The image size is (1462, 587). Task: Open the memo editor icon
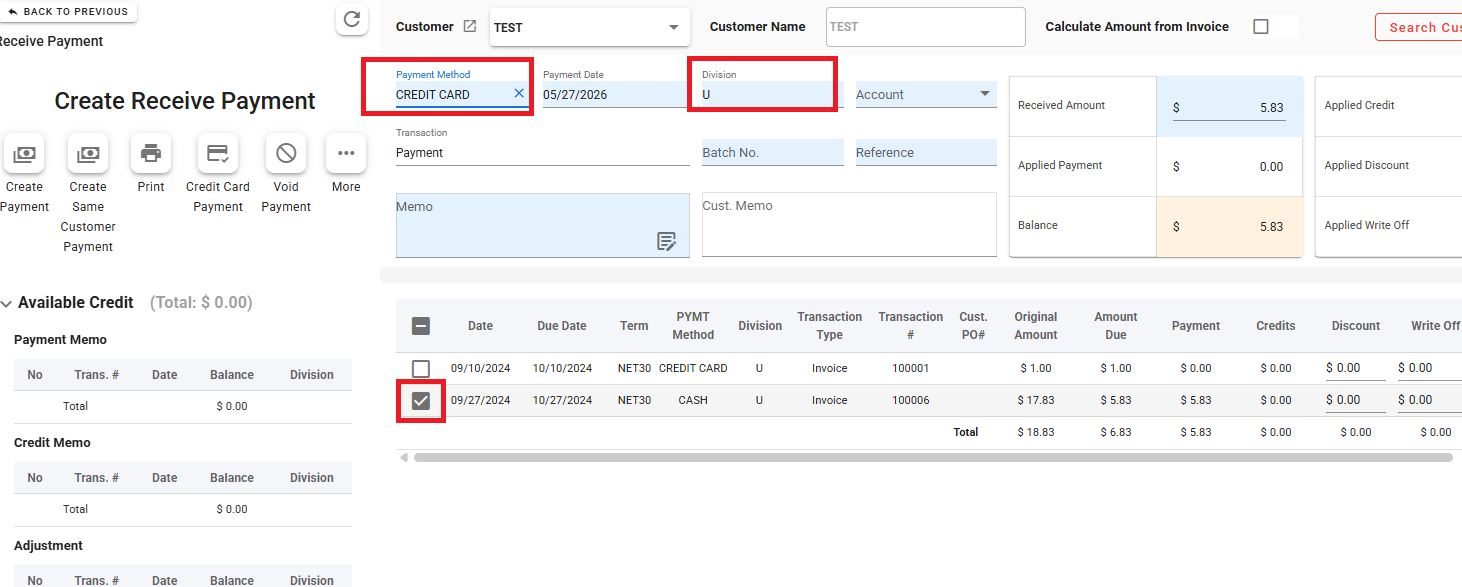coord(667,241)
